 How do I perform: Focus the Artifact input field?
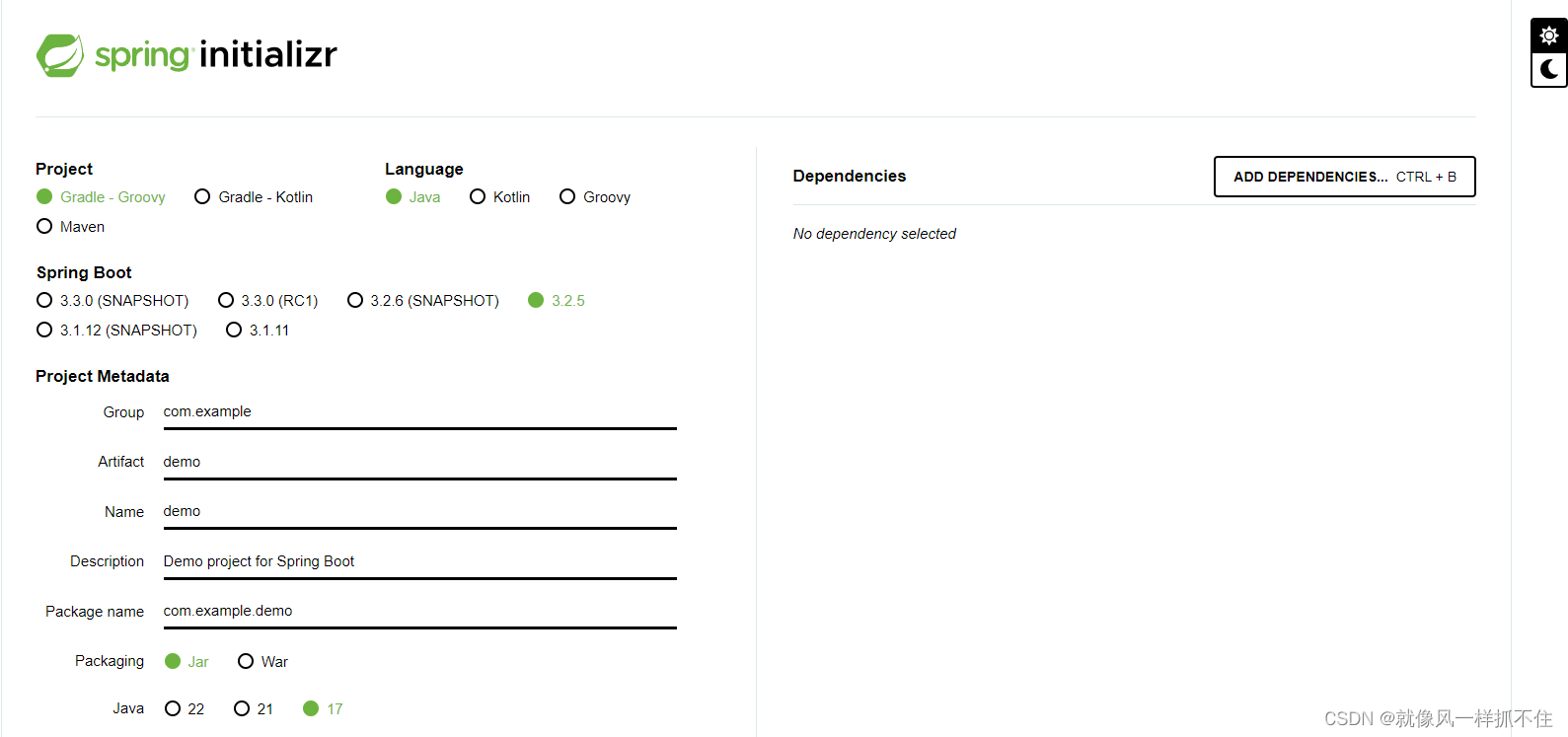[x=419, y=462]
